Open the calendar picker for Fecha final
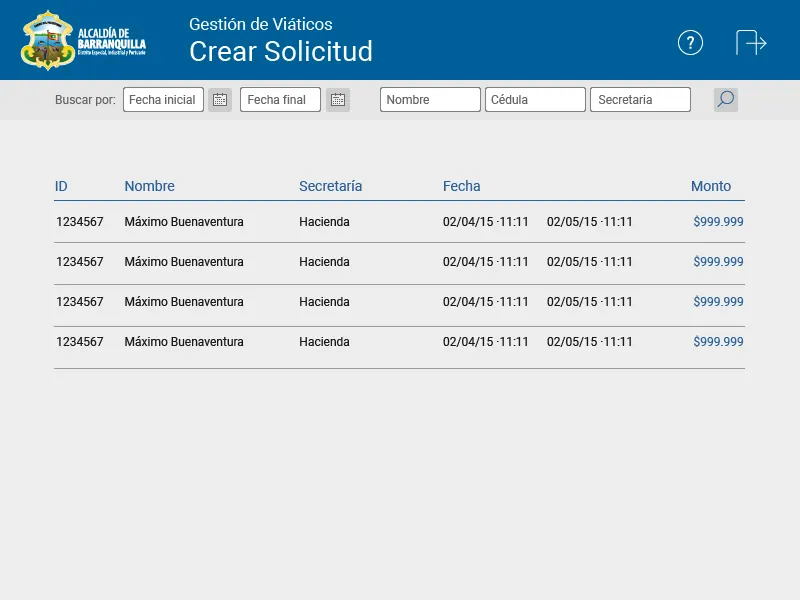800x600 pixels. point(338,99)
